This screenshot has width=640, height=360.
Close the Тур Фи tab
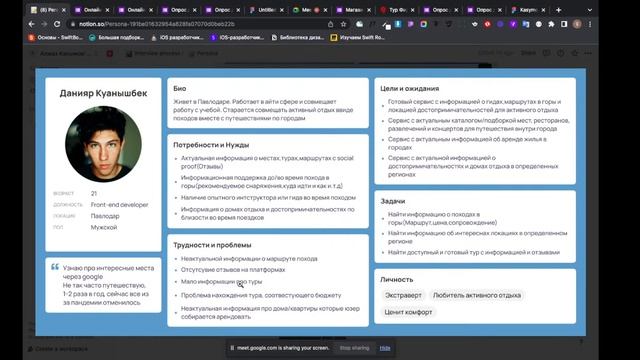tap(412, 10)
